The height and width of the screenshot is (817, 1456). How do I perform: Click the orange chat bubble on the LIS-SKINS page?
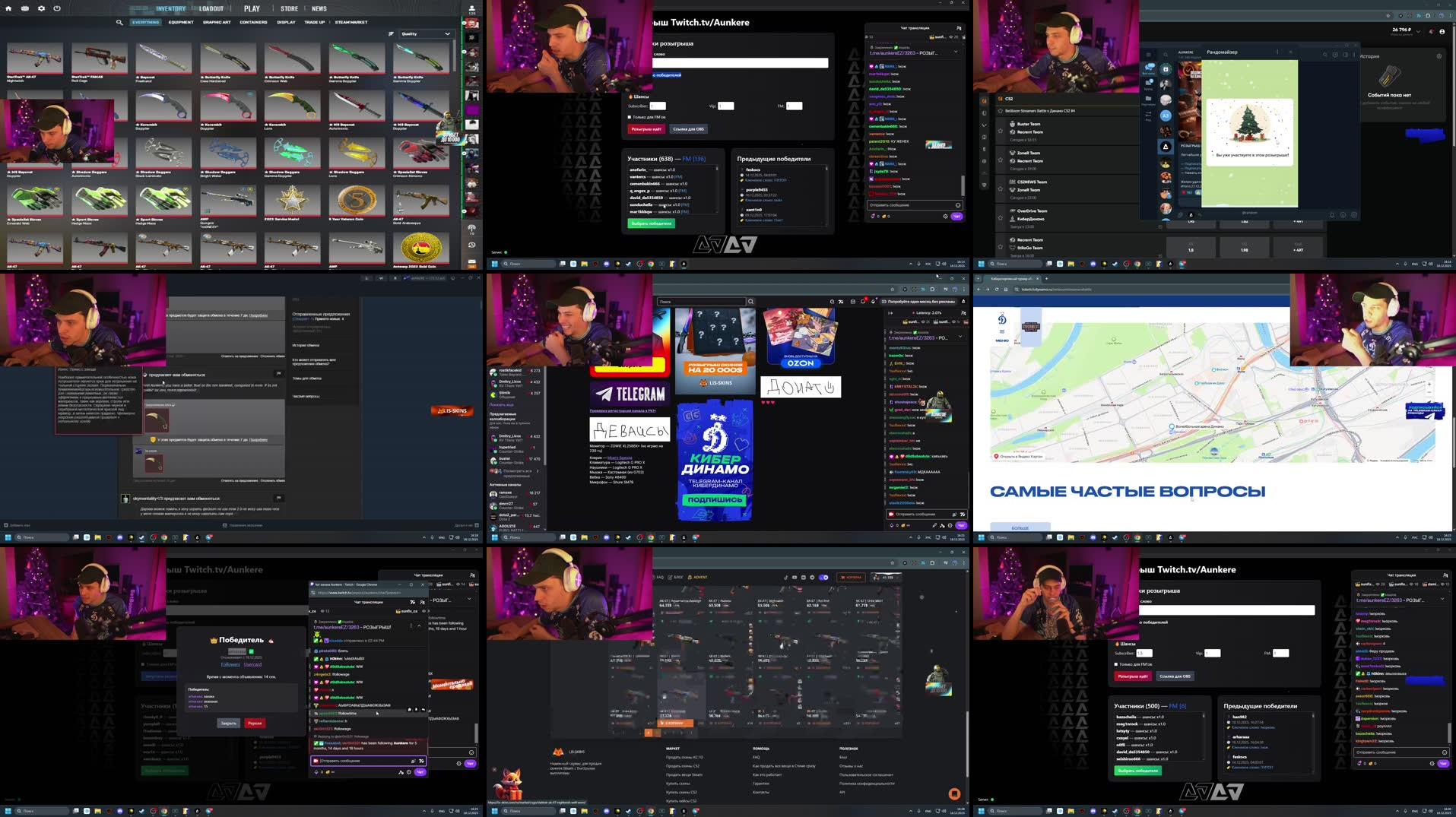954,793
